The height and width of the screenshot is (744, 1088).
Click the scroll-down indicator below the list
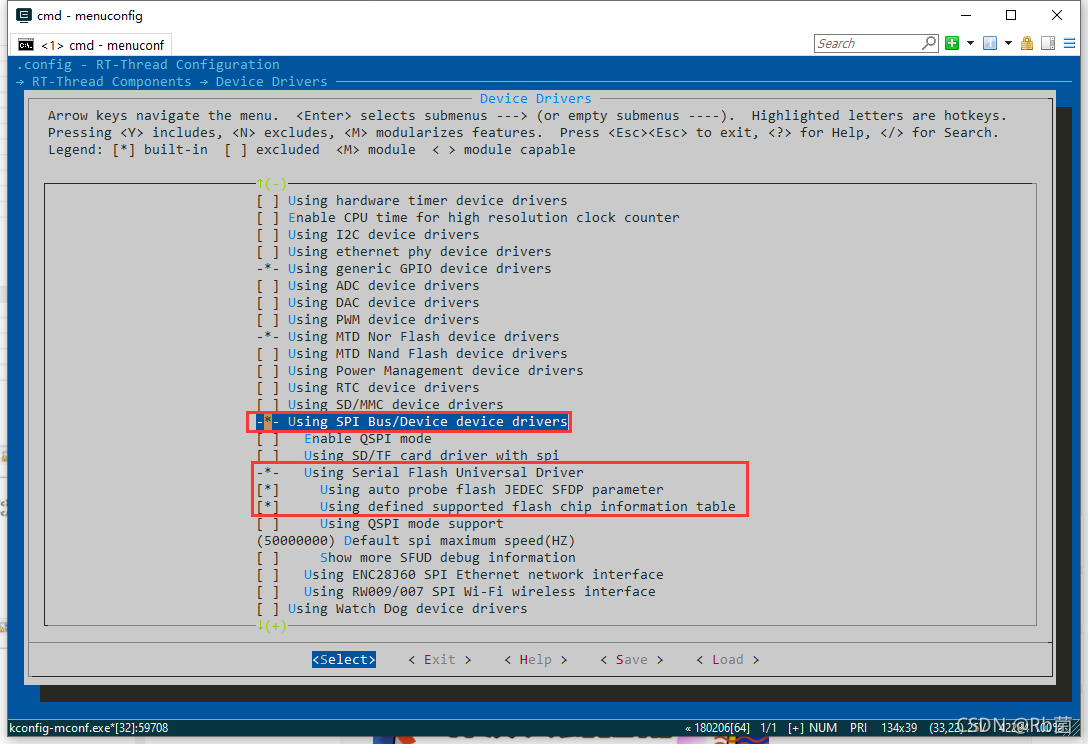point(271,625)
